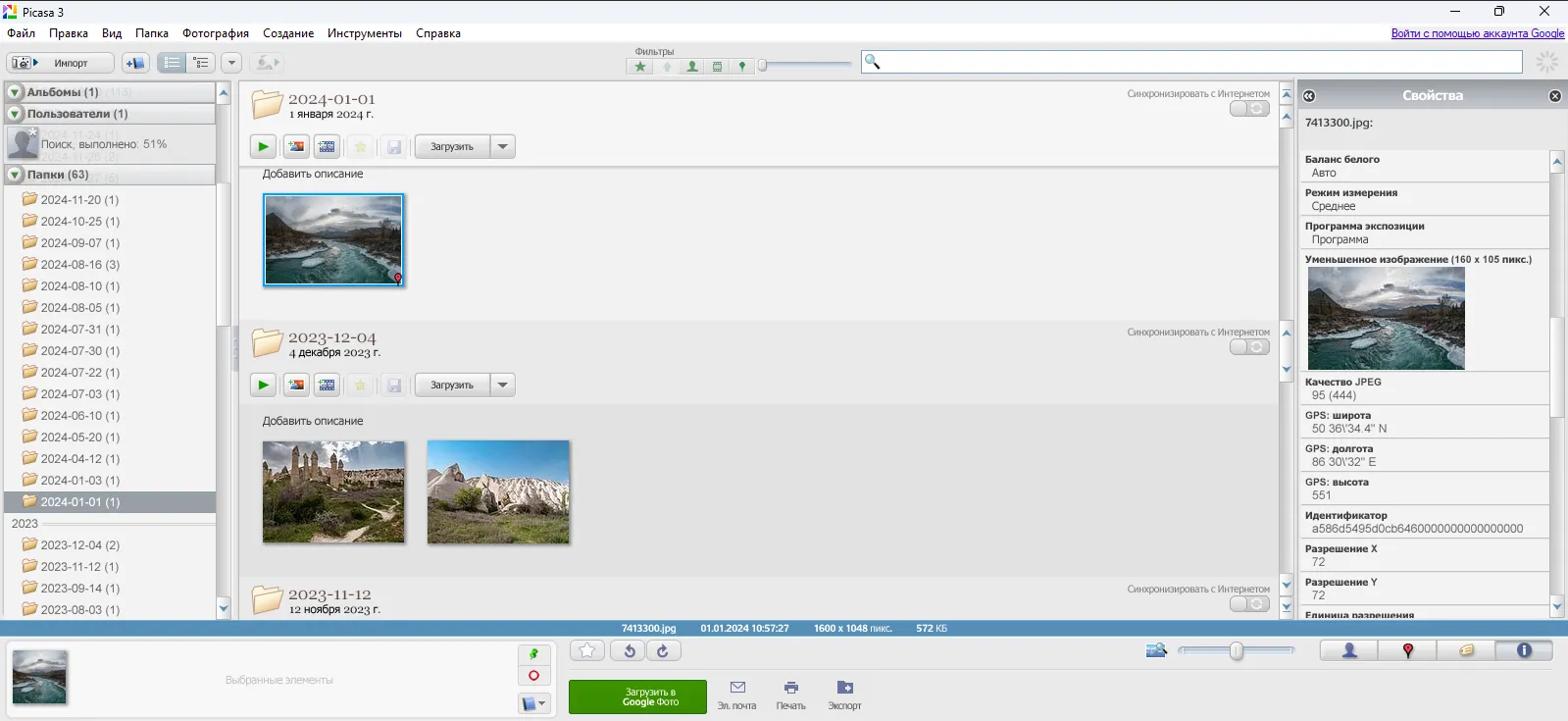Rotate the photo clockwise
The image size is (1568, 721).
[663, 650]
